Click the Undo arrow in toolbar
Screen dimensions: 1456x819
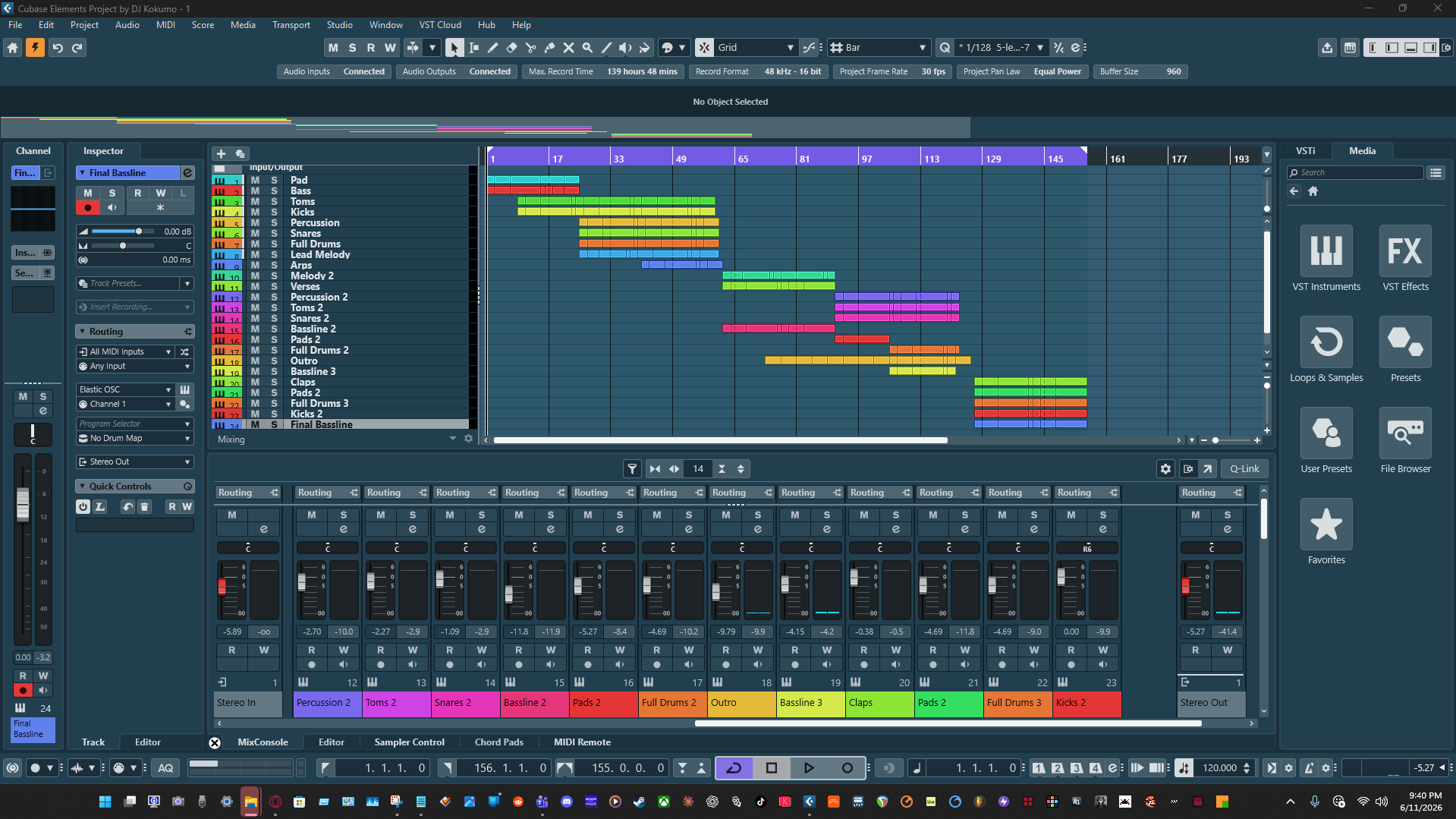pyautogui.click(x=57, y=48)
